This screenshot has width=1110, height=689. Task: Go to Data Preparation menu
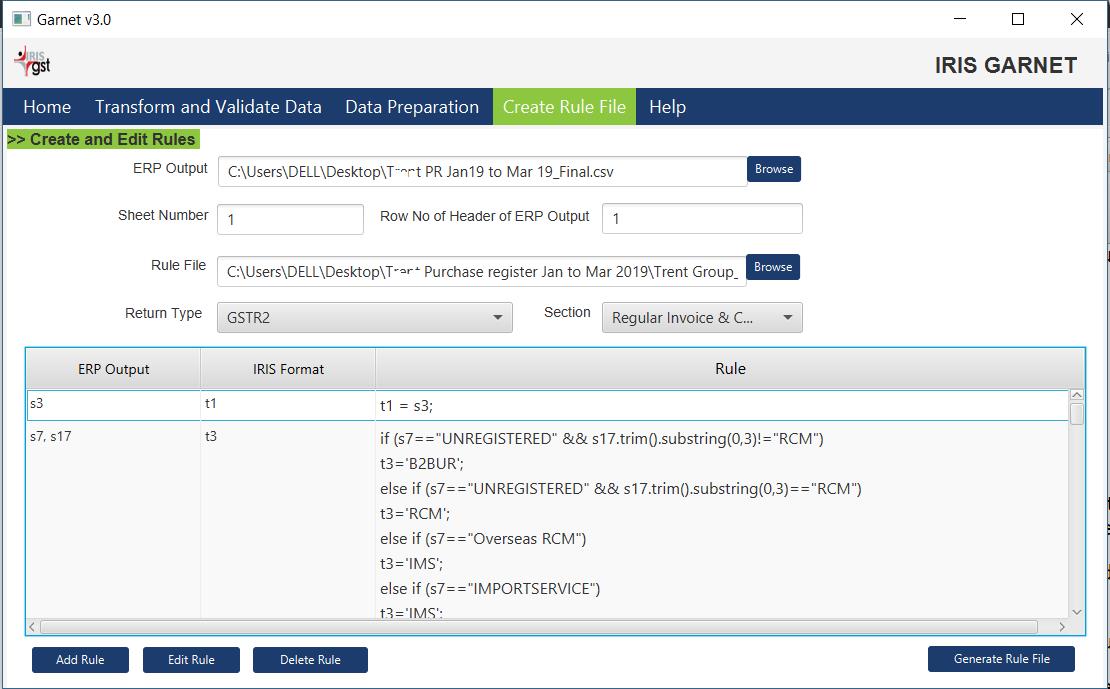coord(412,107)
